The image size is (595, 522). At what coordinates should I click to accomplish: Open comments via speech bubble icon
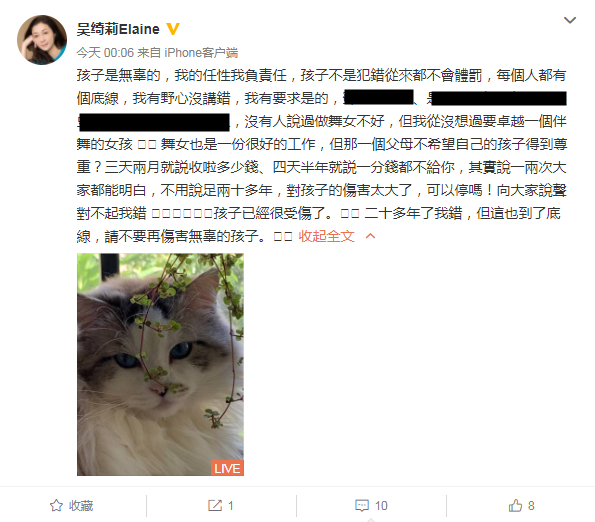coord(362,505)
